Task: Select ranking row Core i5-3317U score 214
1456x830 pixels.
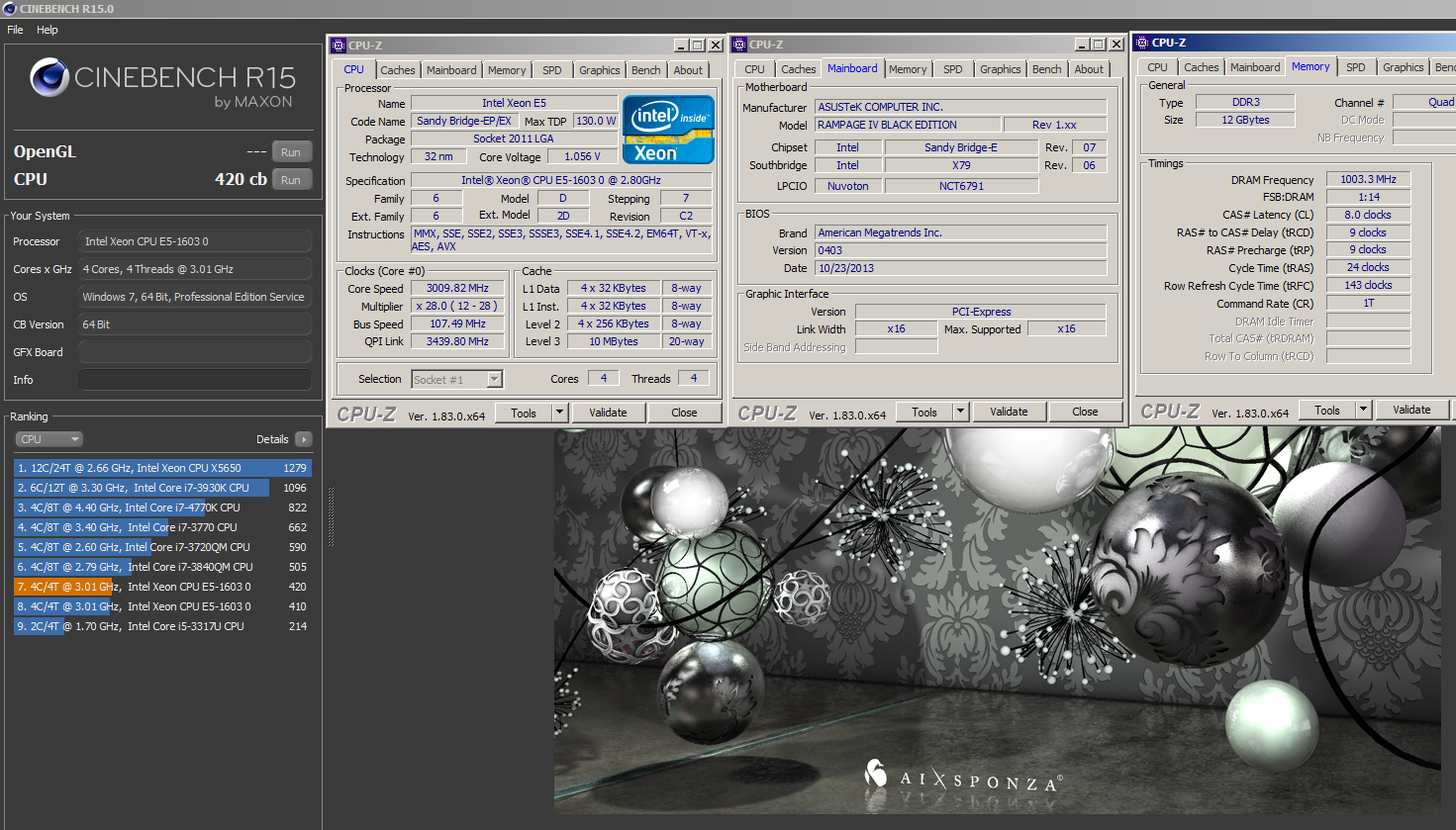Action: (x=162, y=626)
